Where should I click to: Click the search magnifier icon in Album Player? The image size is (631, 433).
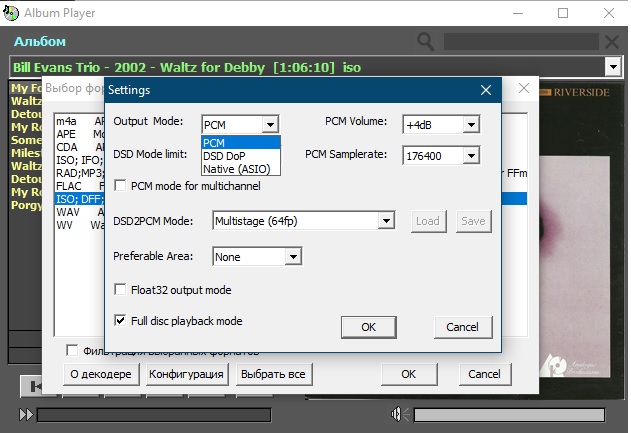click(425, 41)
